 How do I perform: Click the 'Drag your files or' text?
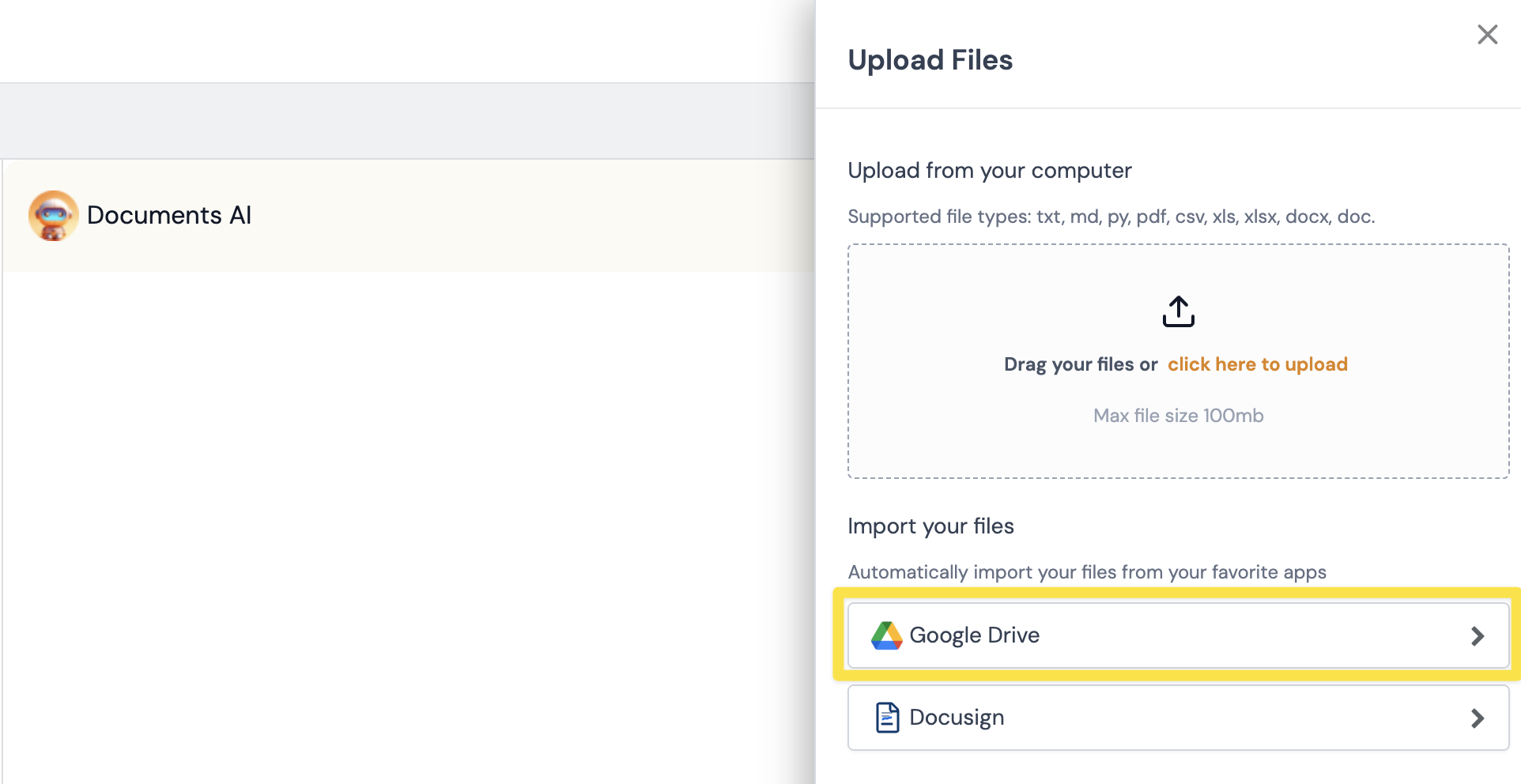click(1080, 364)
